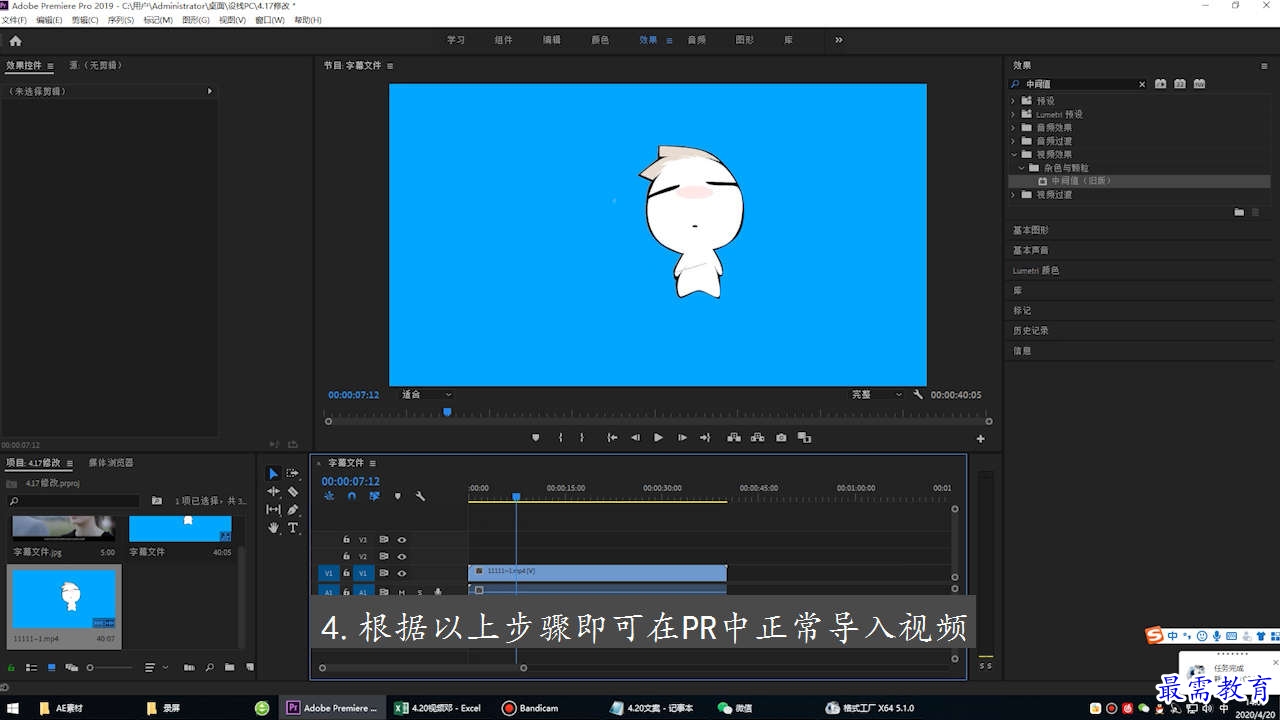Select the Ripple Edit tool
Viewport: 1280px width, 720px height.
273,491
